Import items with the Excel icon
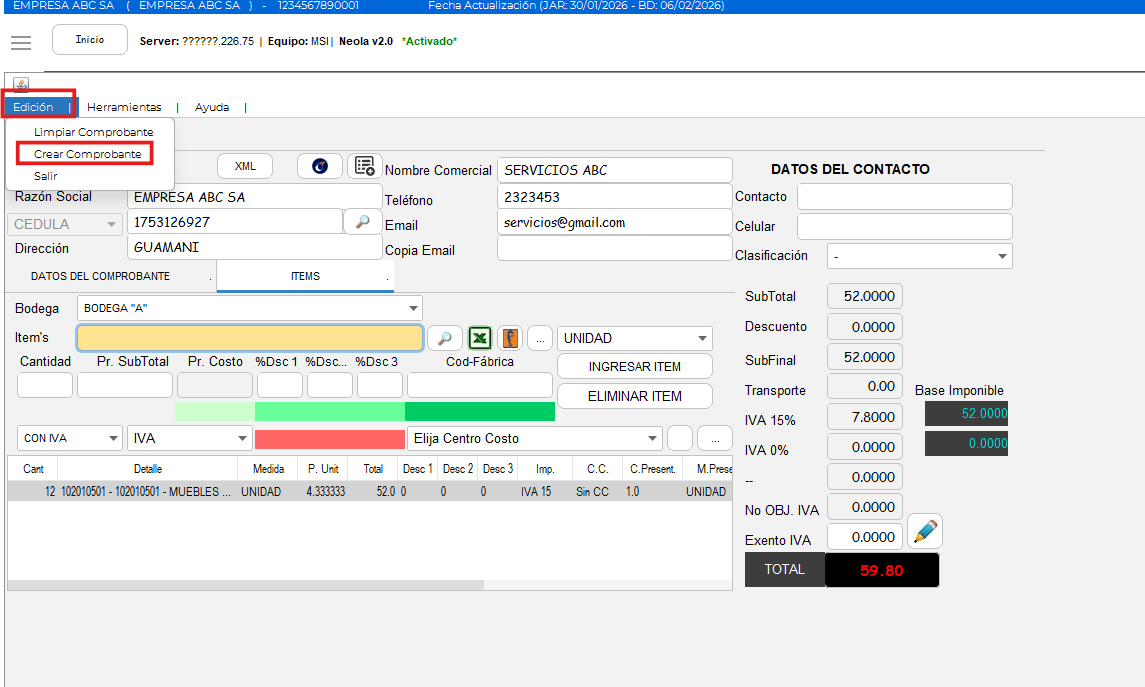The width and height of the screenshot is (1145, 687). (481, 338)
